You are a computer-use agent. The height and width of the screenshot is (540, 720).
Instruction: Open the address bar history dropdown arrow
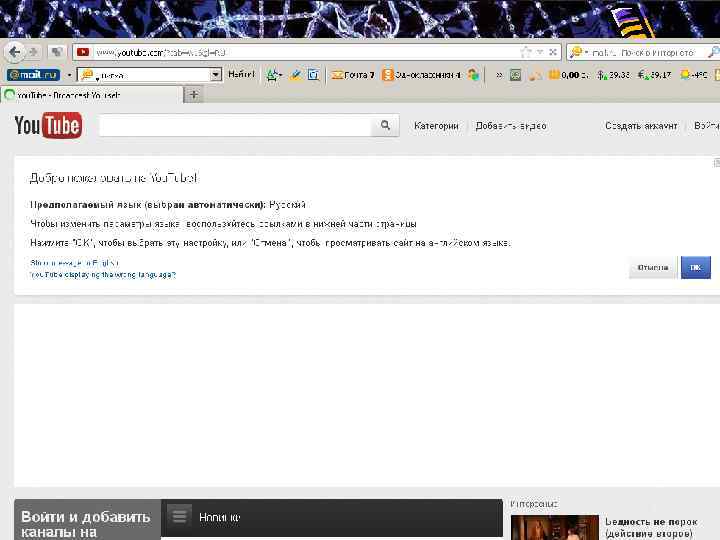point(540,52)
